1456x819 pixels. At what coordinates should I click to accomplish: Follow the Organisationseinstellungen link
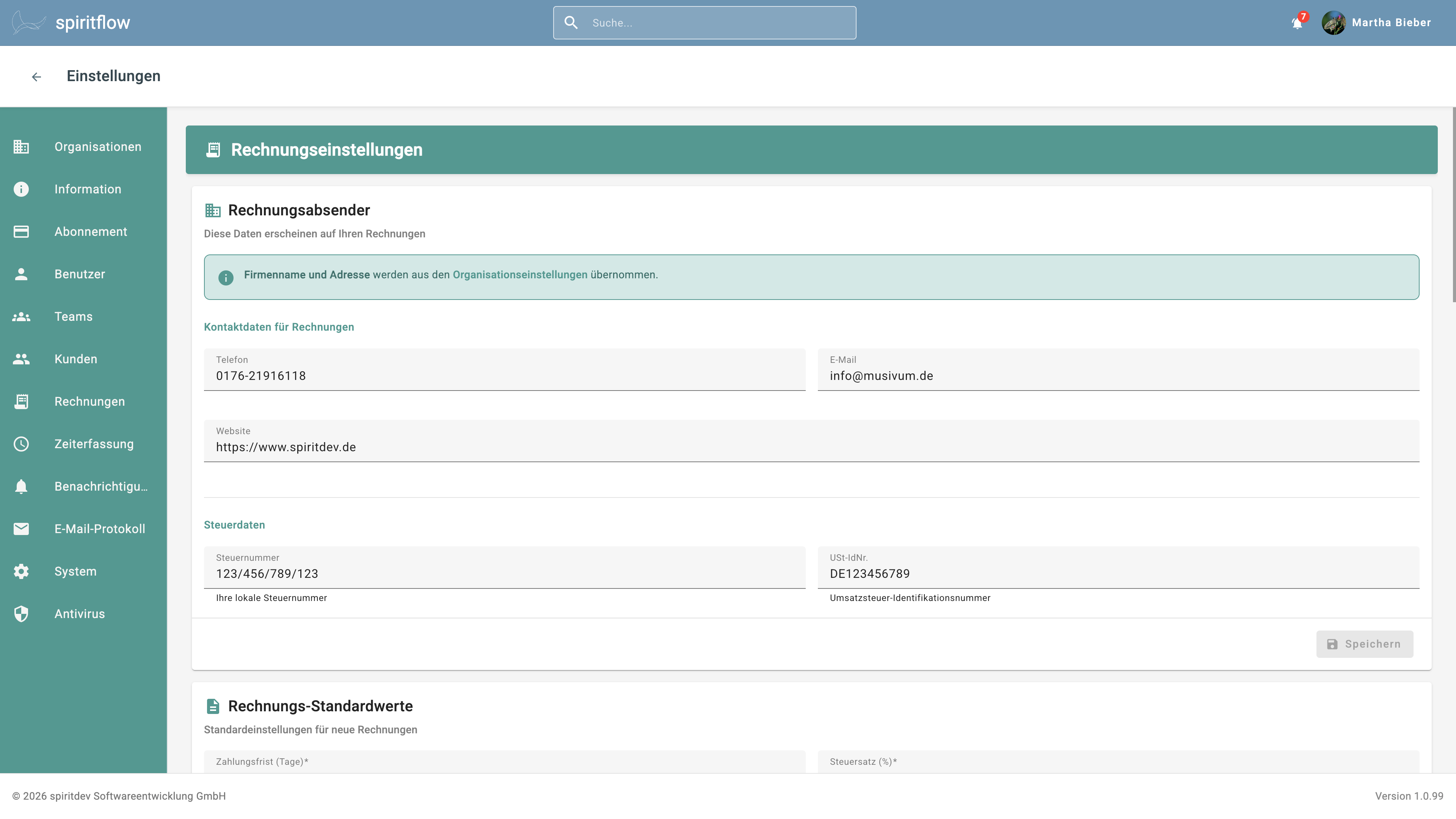[520, 275]
